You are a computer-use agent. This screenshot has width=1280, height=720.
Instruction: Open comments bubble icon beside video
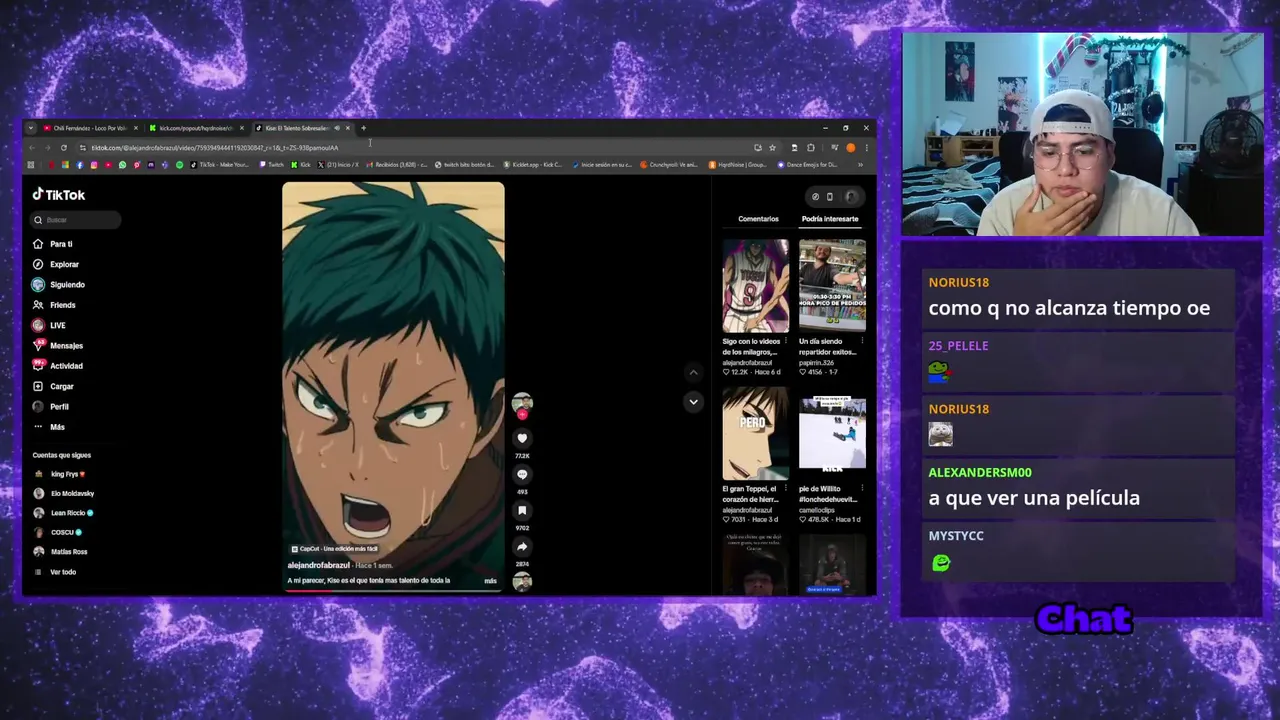522,474
